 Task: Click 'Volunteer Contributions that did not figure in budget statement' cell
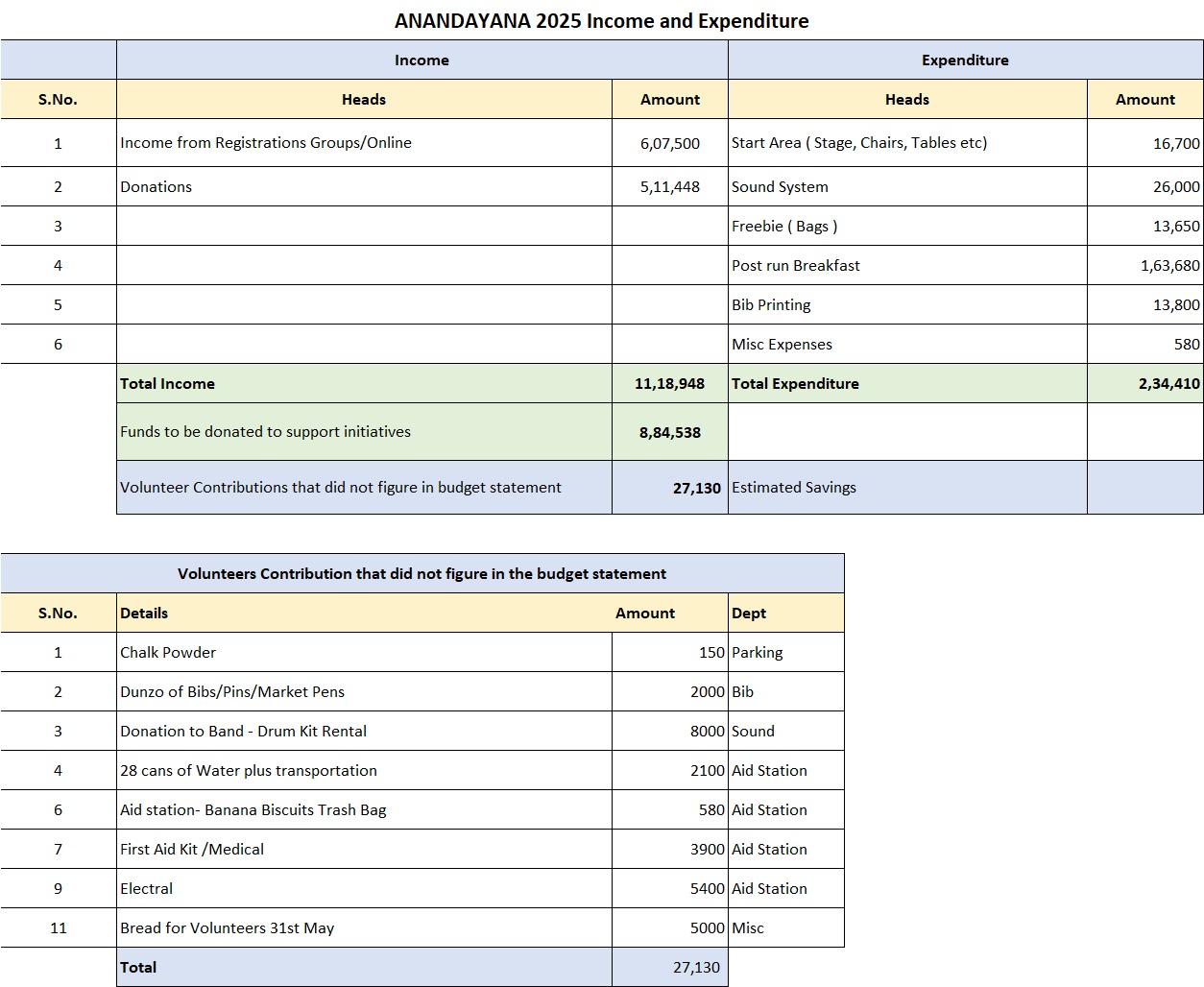364,487
